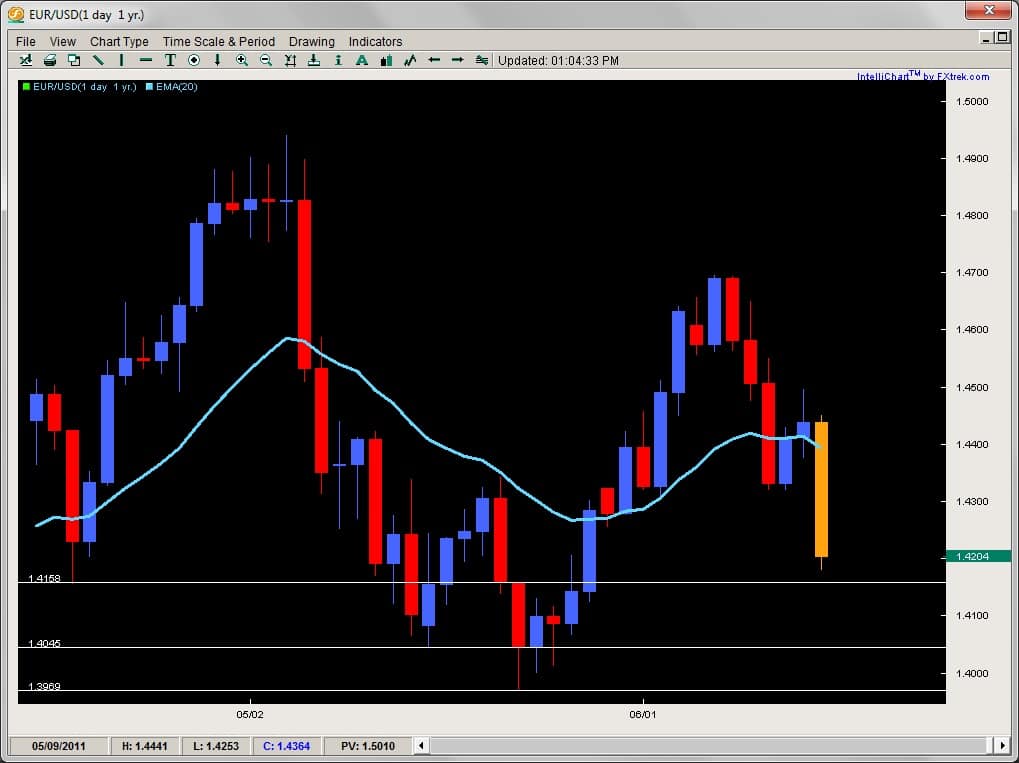Open the IntelliChart by FXtrek.com link
This screenshot has width=1019, height=763.
click(923, 76)
